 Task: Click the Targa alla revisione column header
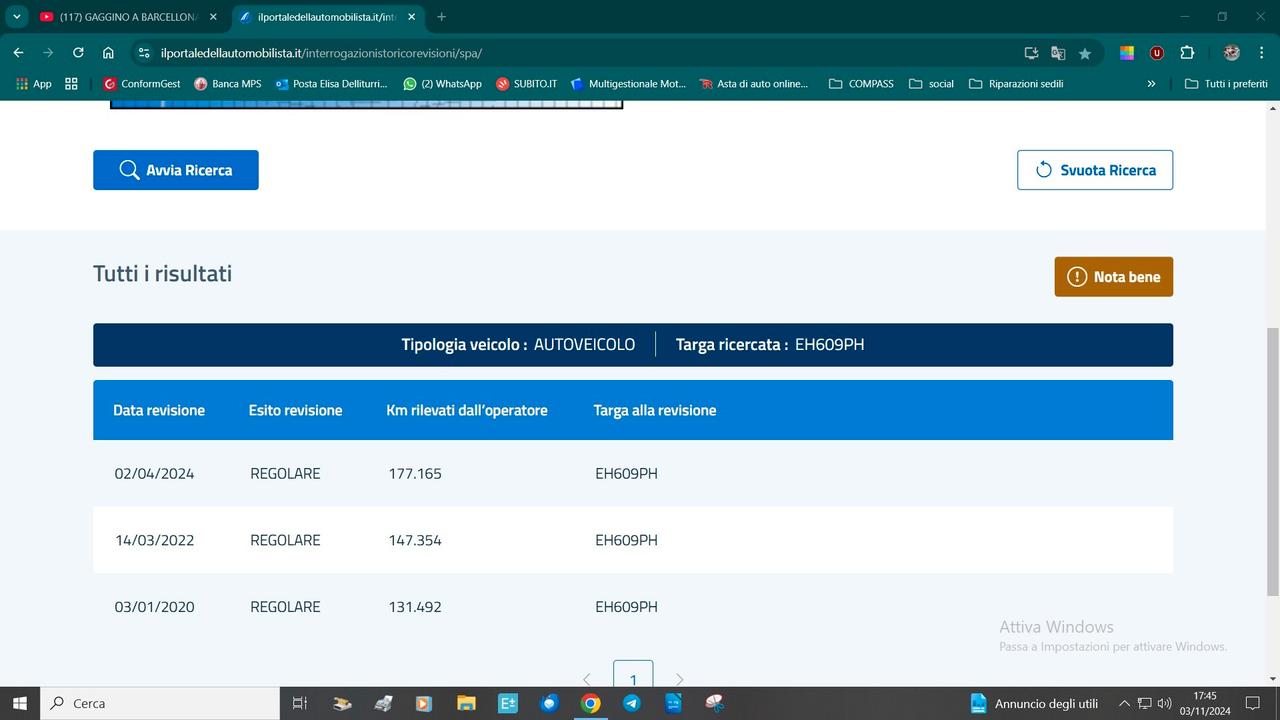coord(655,410)
